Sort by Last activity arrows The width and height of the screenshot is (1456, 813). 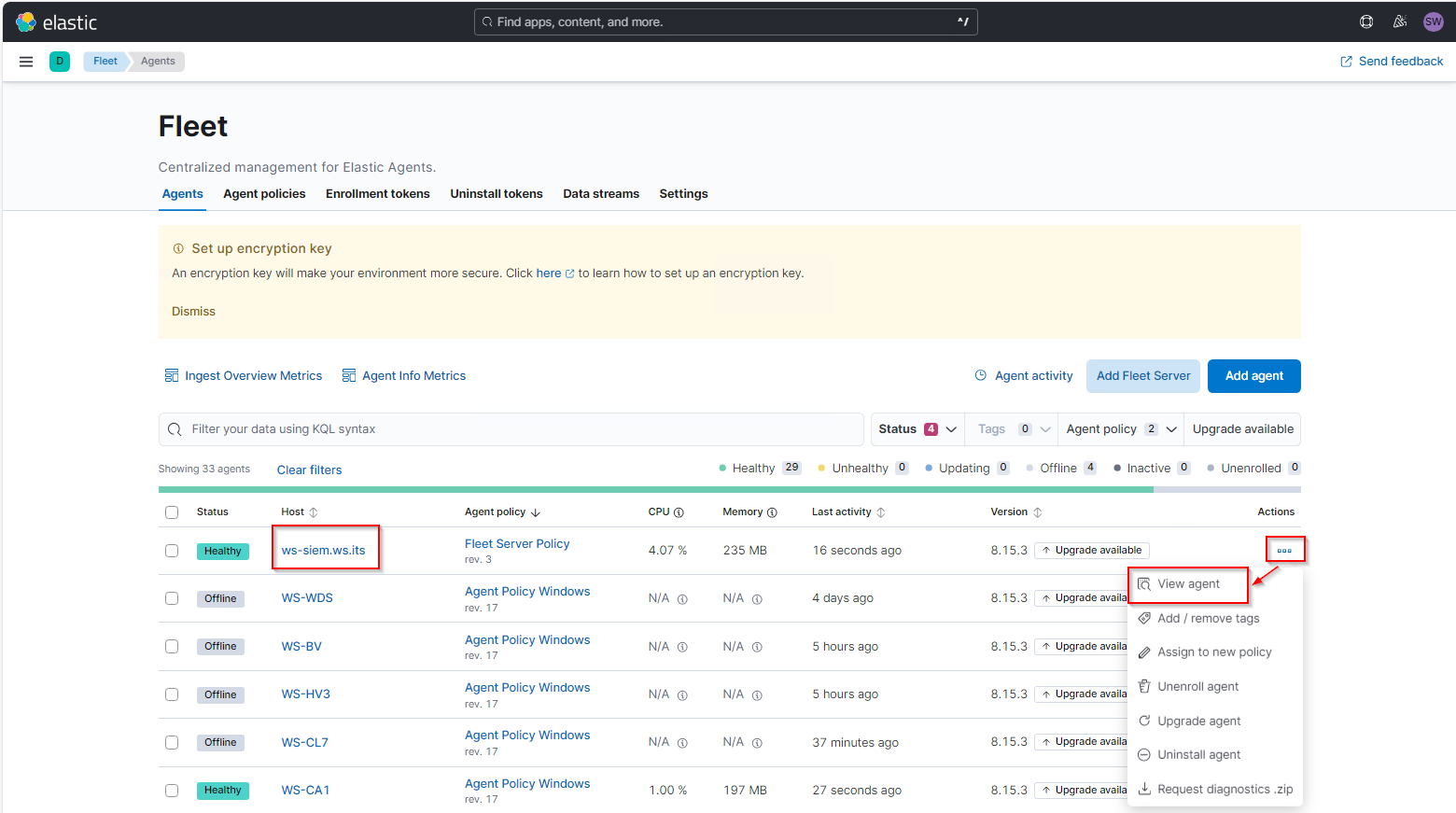pyautogui.click(x=881, y=512)
